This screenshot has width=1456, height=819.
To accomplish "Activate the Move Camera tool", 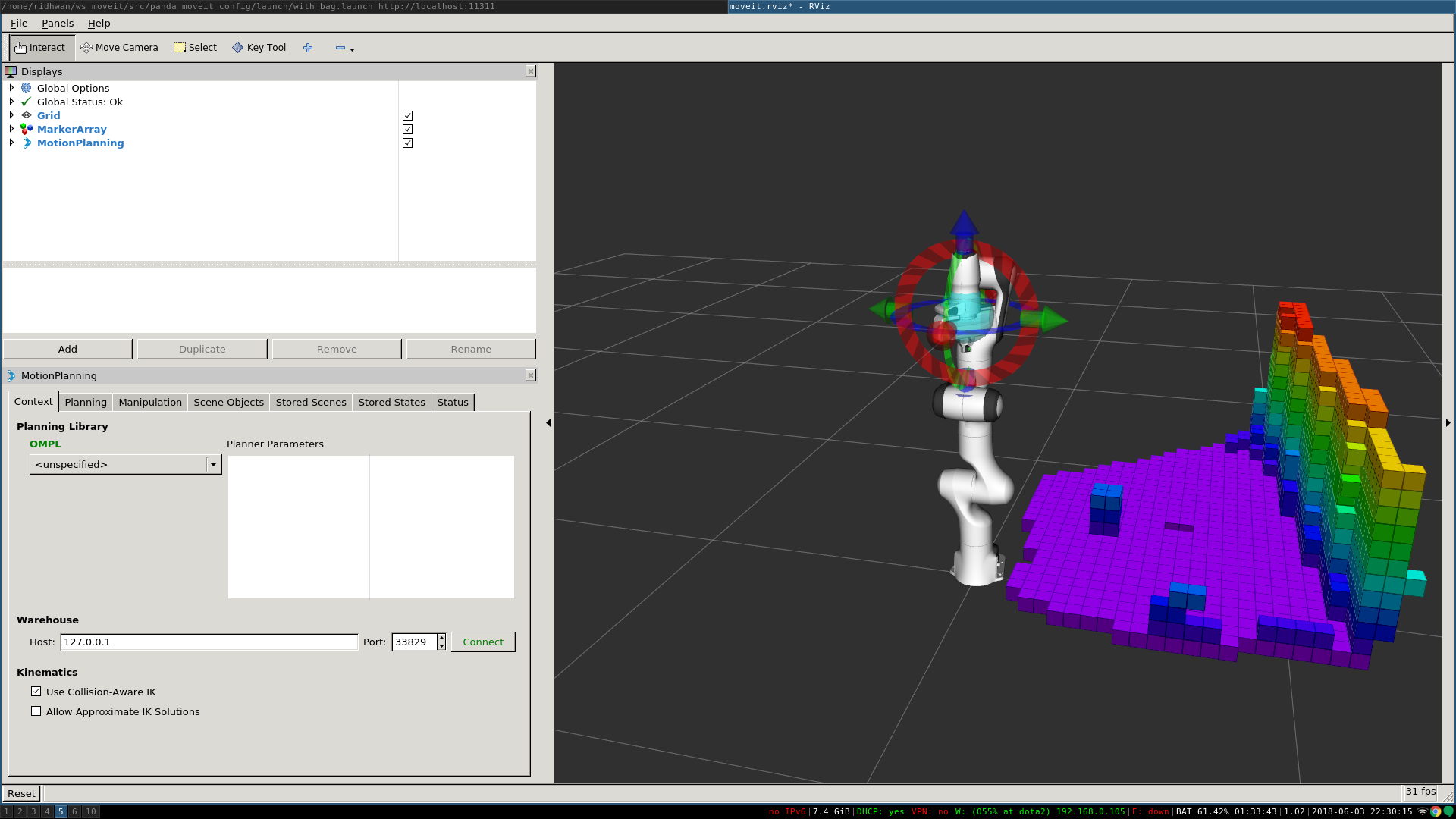I will (x=119, y=47).
